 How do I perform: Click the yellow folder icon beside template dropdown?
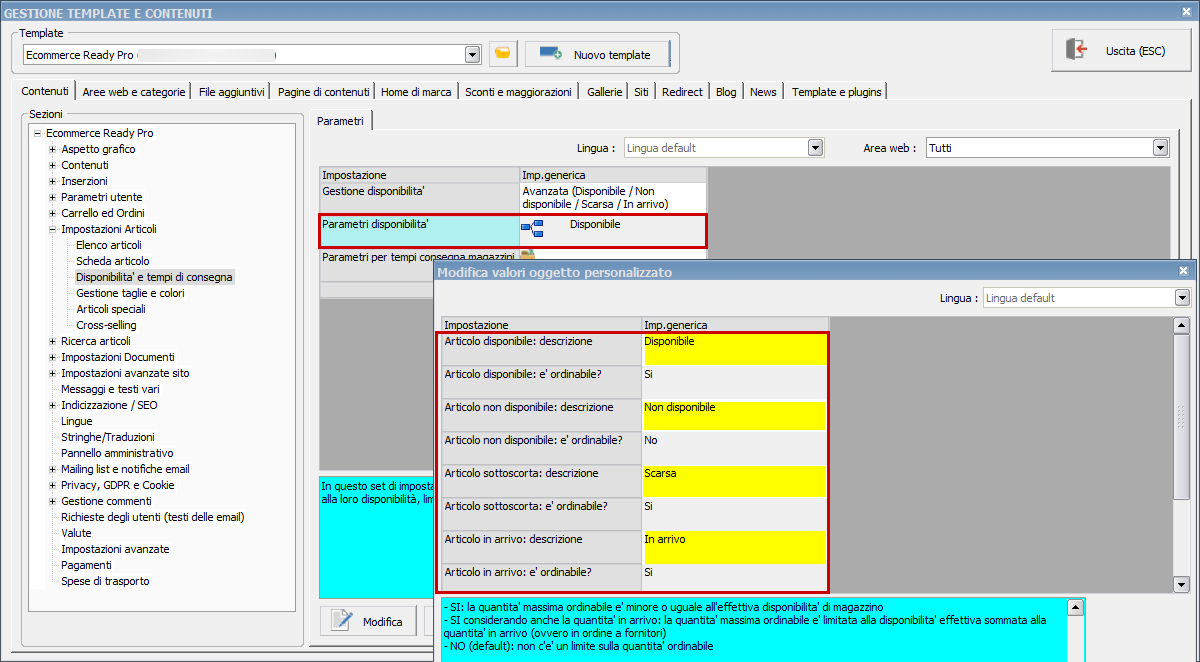pos(503,54)
